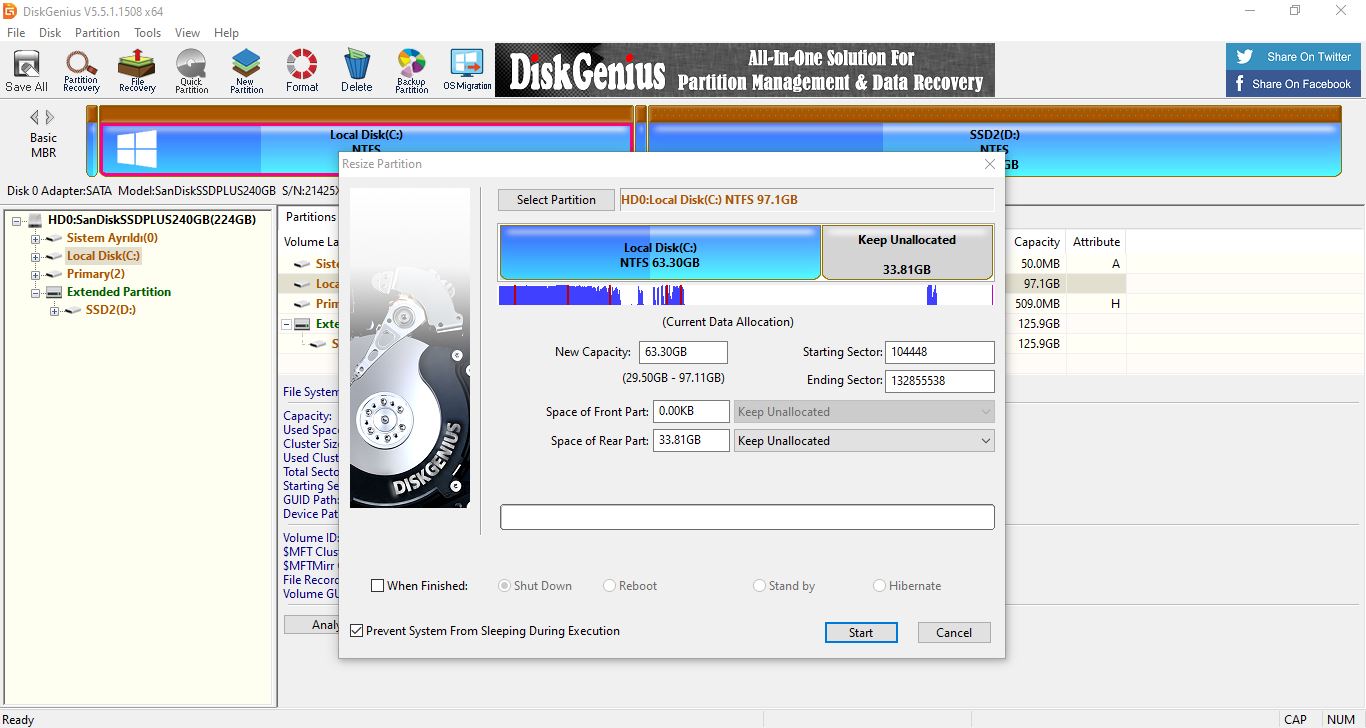Click the Starting Sector input field
This screenshot has height=728, width=1366.
click(x=940, y=352)
